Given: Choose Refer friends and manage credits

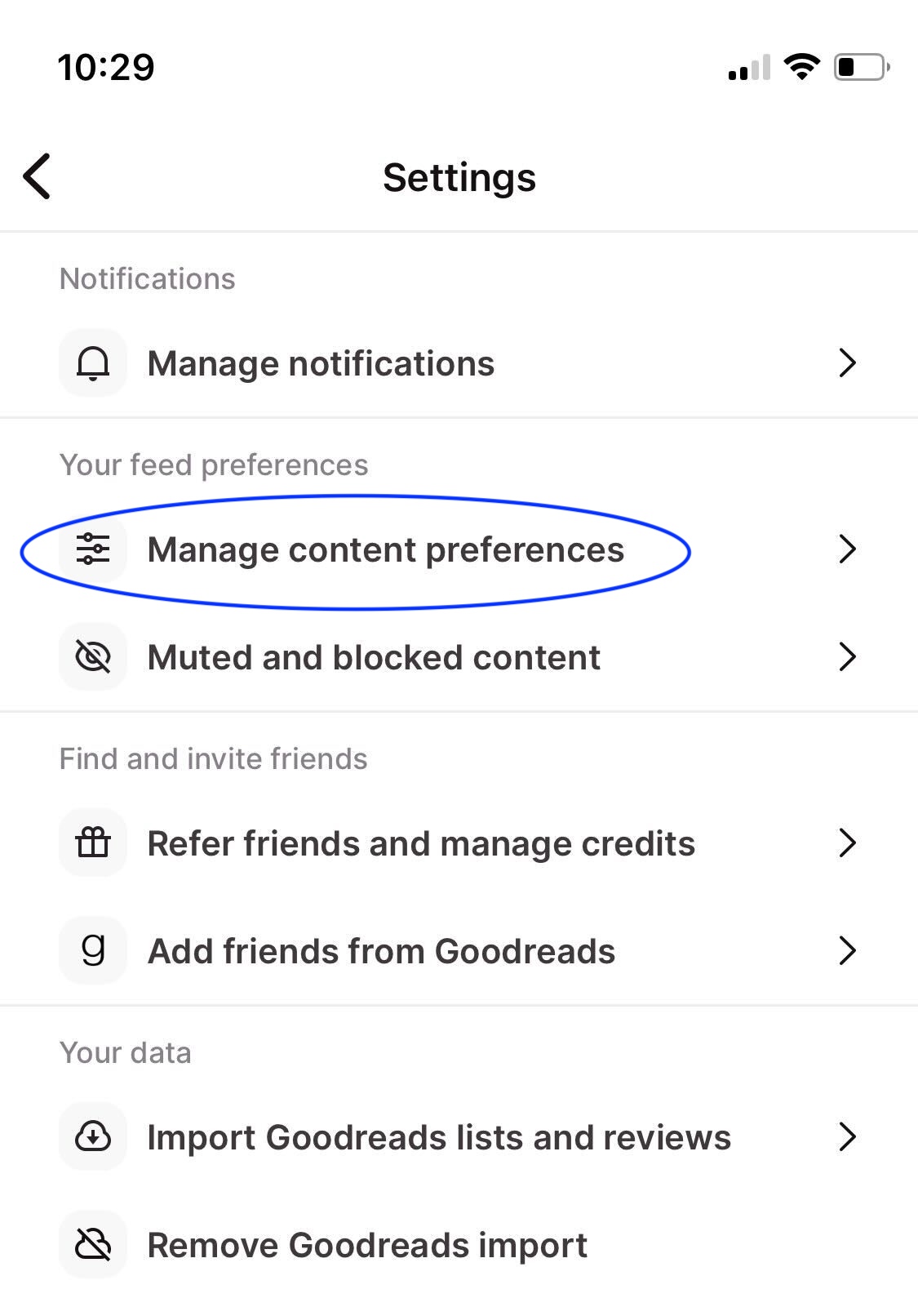Looking at the screenshot, I should click(x=459, y=843).
